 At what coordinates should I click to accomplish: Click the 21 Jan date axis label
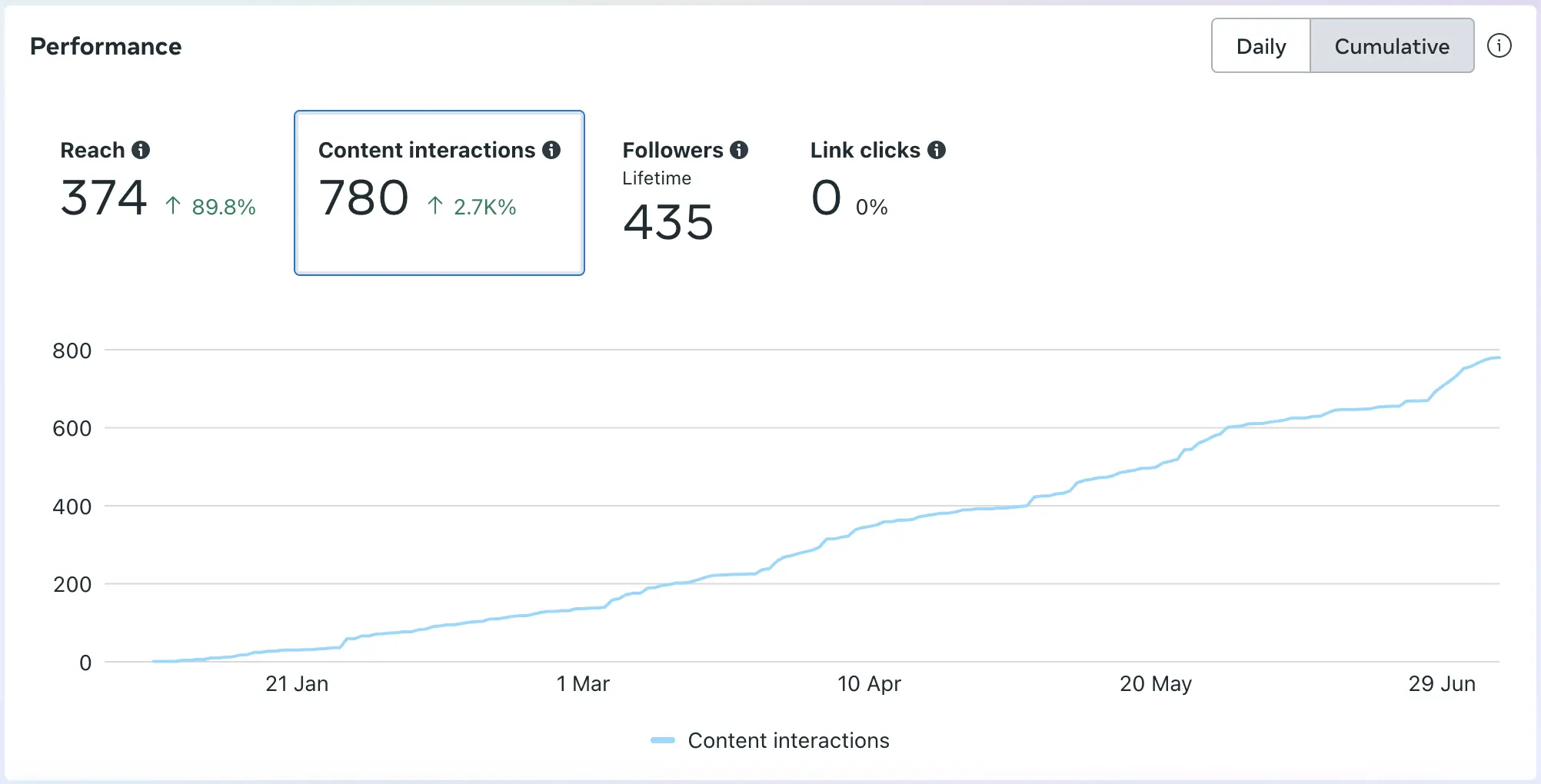(297, 683)
